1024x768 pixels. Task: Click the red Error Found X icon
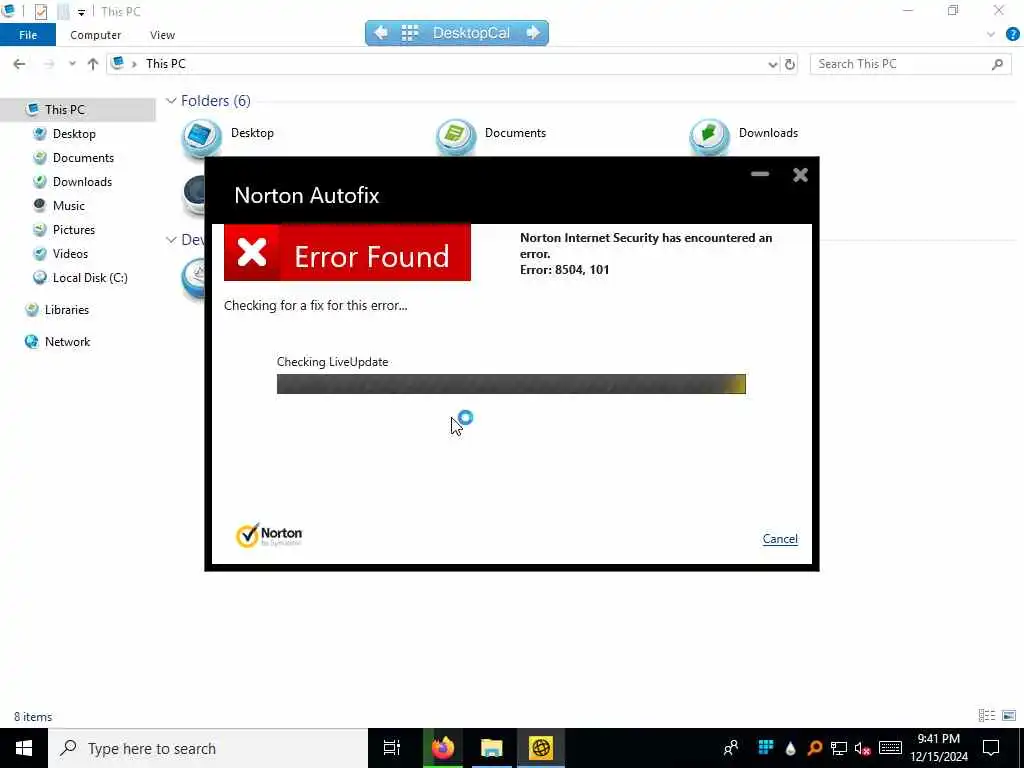click(251, 253)
